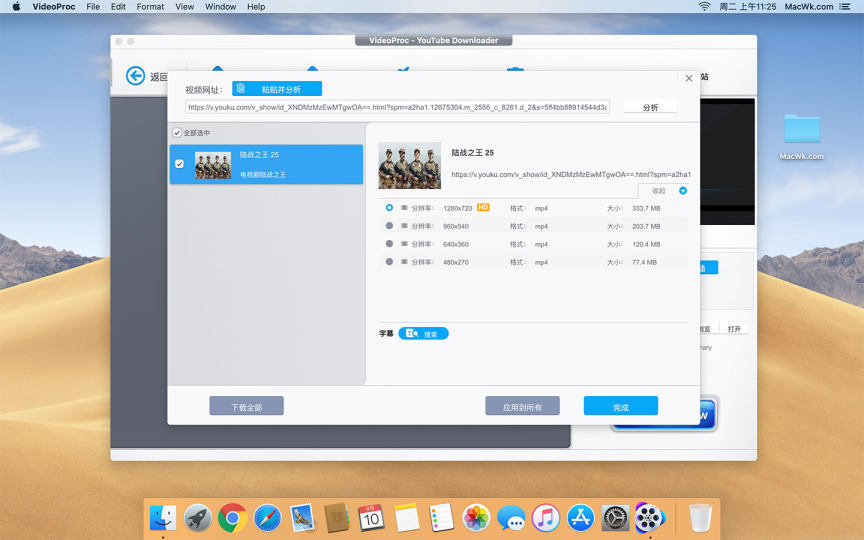The height and width of the screenshot is (540, 864).
Task: Click the 搜索 subtitle search button
Action: click(423, 333)
